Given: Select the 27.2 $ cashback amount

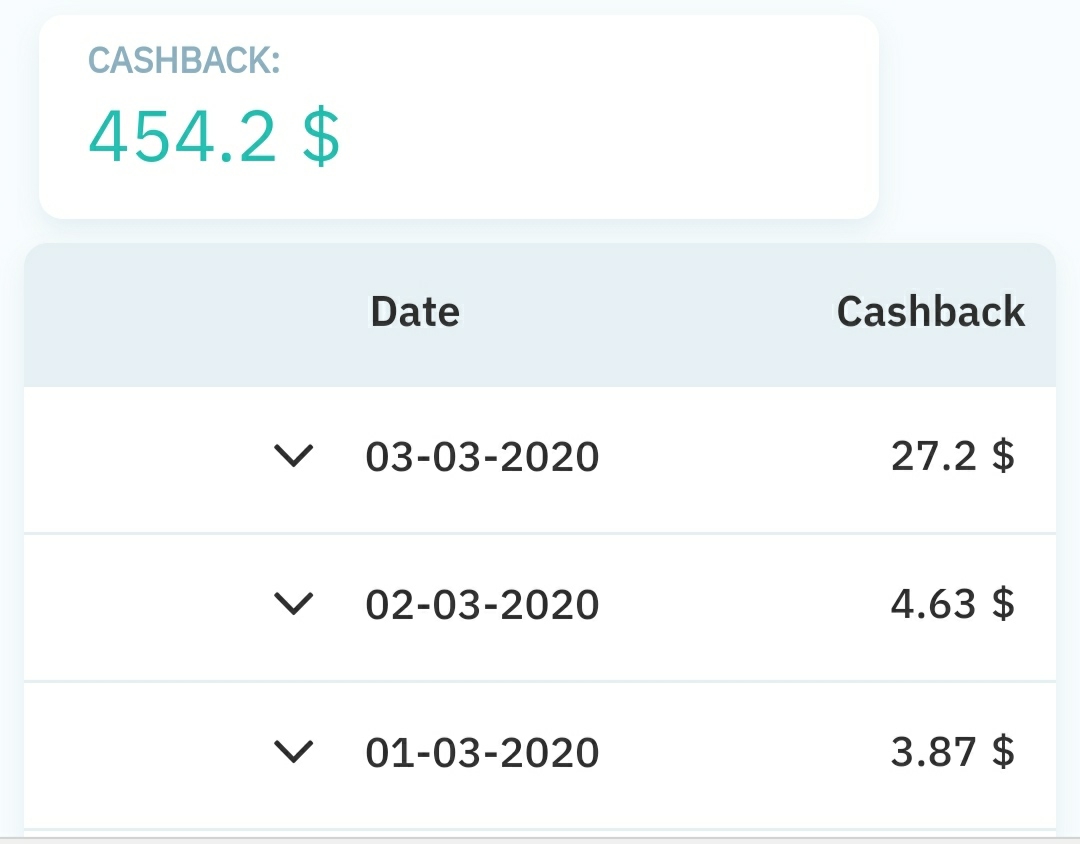Looking at the screenshot, I should [953, 455].
